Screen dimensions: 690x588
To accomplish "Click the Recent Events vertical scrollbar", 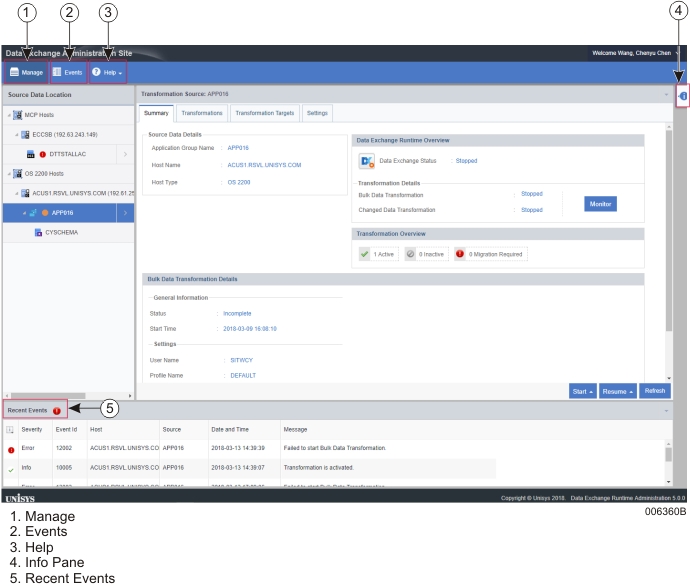I will [668, 454].
